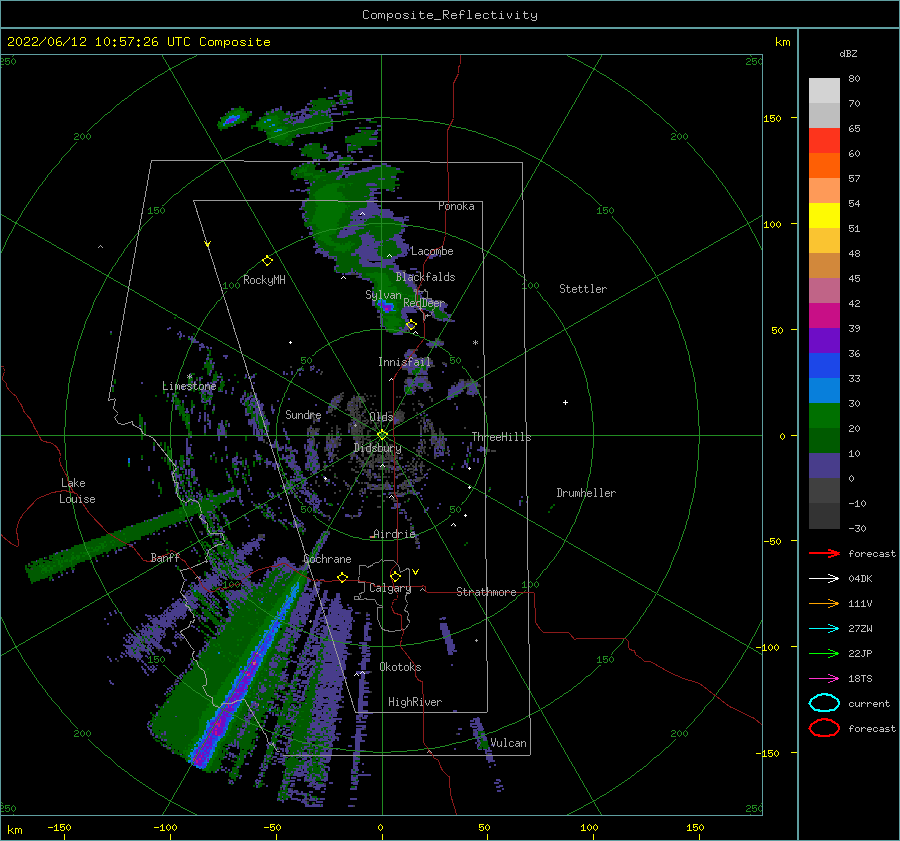
Task: Click the yellow 'km' label at bottom left
Action: [14, 830]
